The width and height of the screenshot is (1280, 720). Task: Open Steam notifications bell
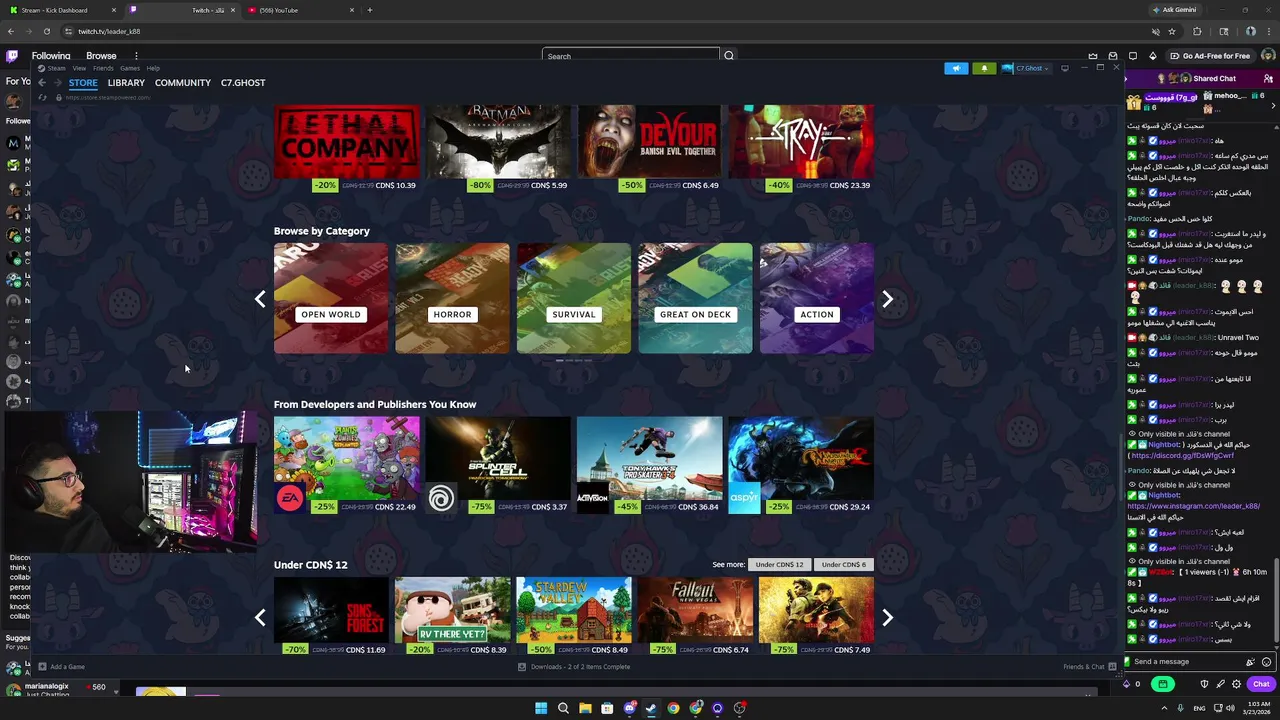[984, 68]
